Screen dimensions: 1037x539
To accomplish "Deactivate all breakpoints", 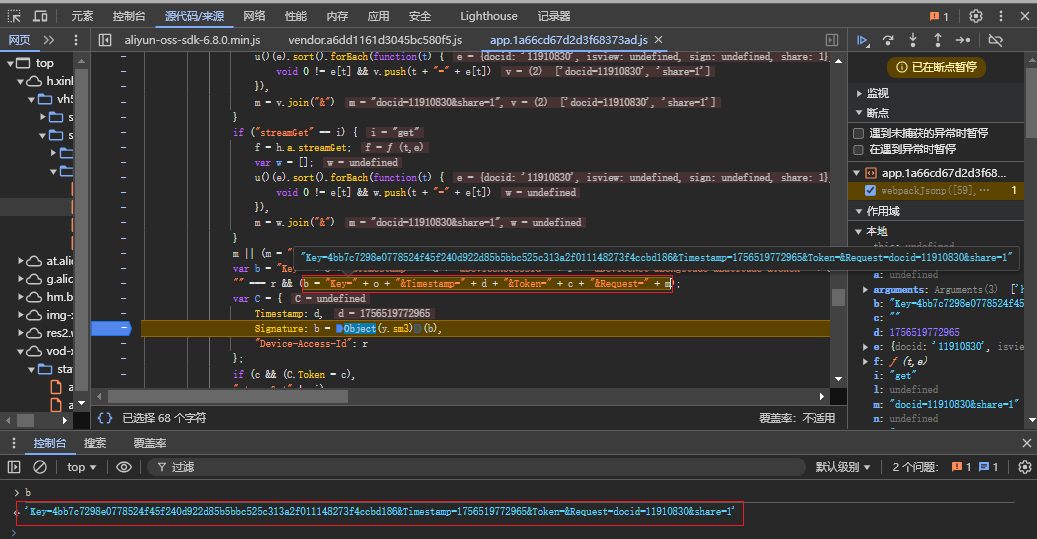I will [995, 40].
